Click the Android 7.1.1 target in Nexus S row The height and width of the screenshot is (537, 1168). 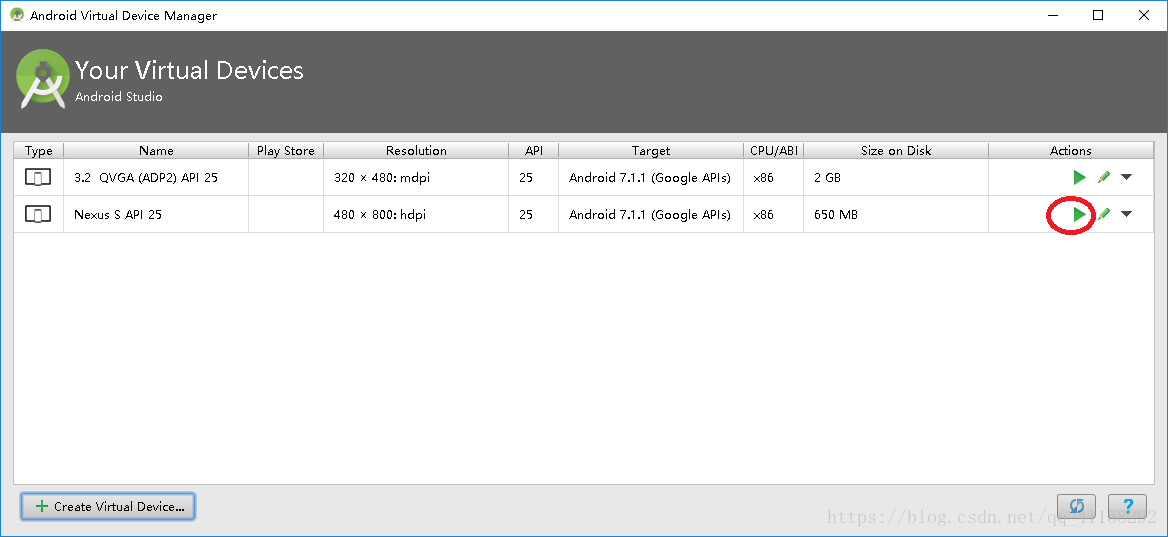(x=651, y=215)
